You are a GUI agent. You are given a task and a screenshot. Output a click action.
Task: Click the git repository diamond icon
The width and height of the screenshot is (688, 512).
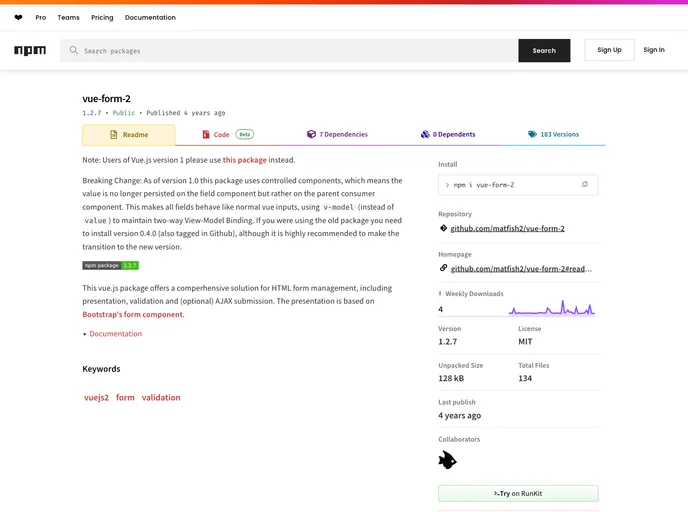[x=443, y=228]
